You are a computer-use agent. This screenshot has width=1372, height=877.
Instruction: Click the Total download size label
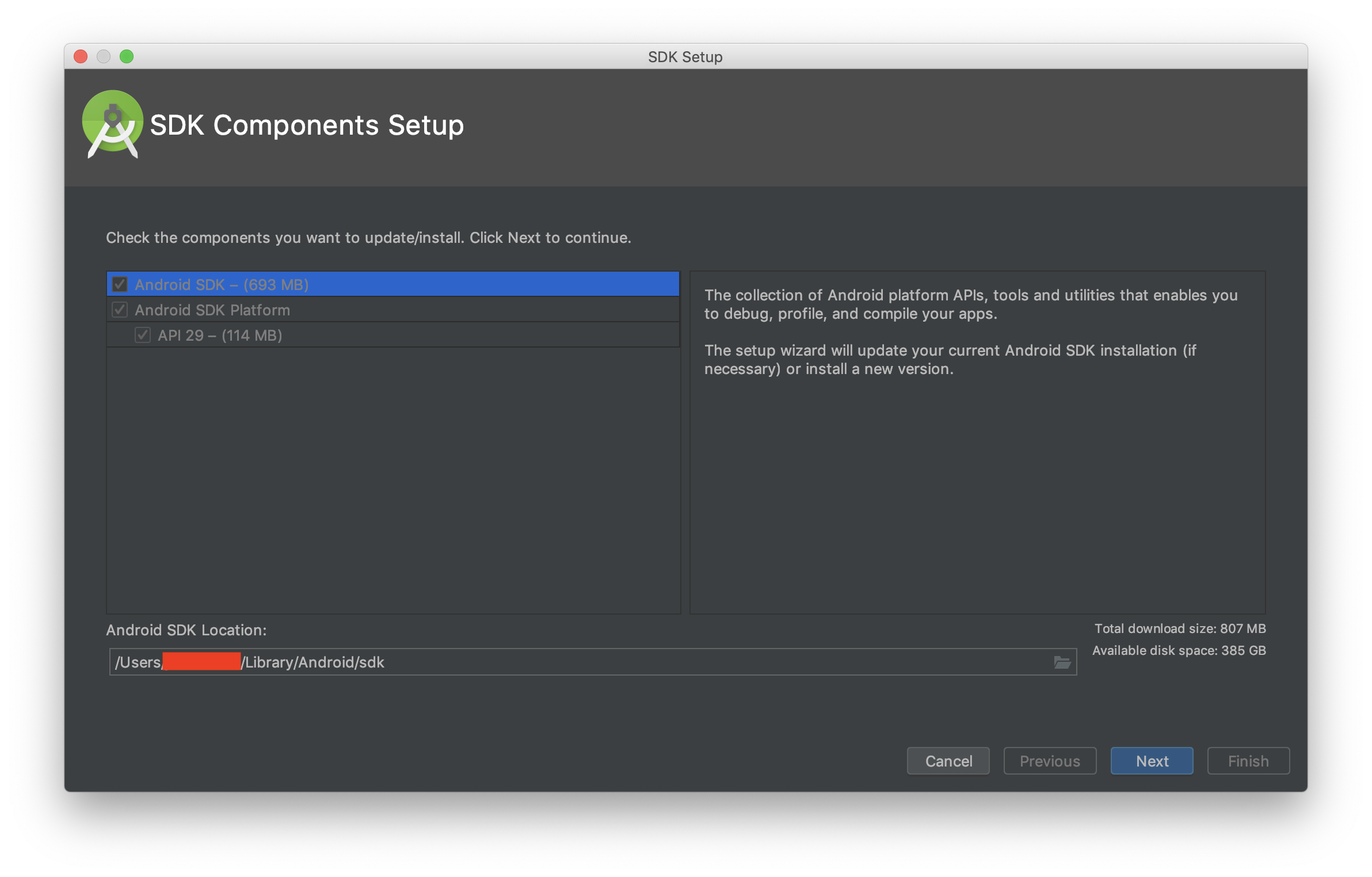pos(1180,628)
